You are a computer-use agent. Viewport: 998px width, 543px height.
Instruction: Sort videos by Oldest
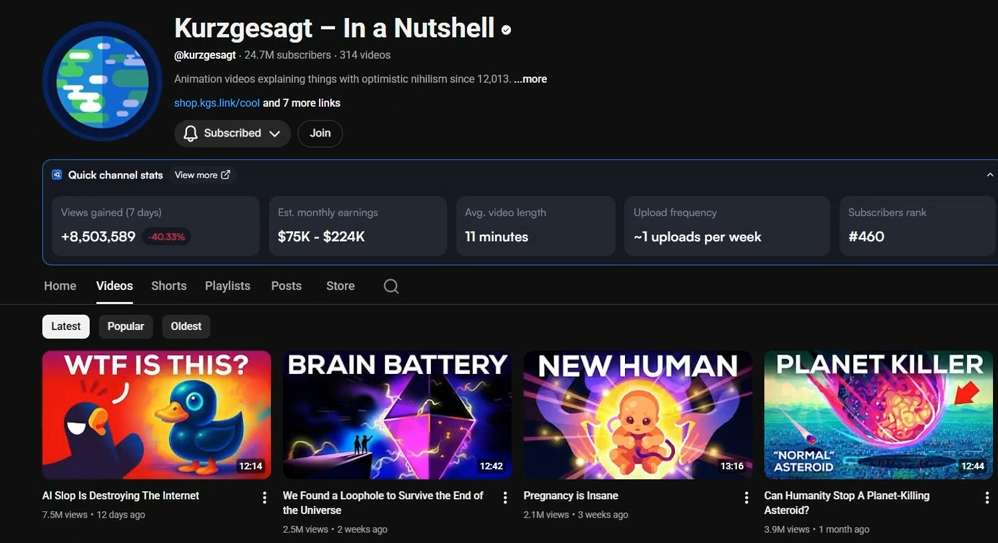[186, 326]
